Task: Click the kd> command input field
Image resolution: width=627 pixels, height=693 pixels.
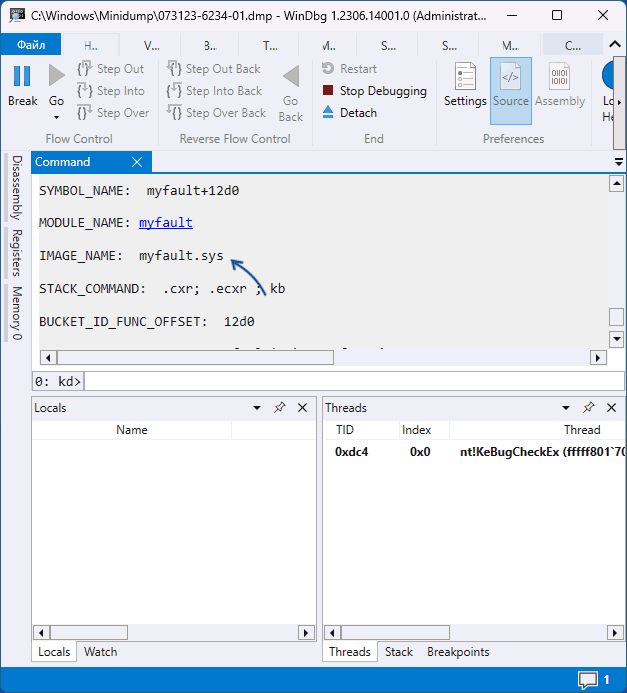Action: [x=354, y=381]
